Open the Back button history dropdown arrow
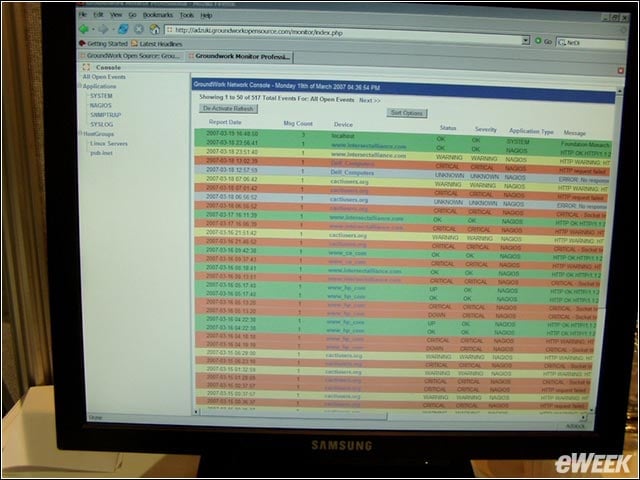The image size is (640, 480). pos(93,29)
